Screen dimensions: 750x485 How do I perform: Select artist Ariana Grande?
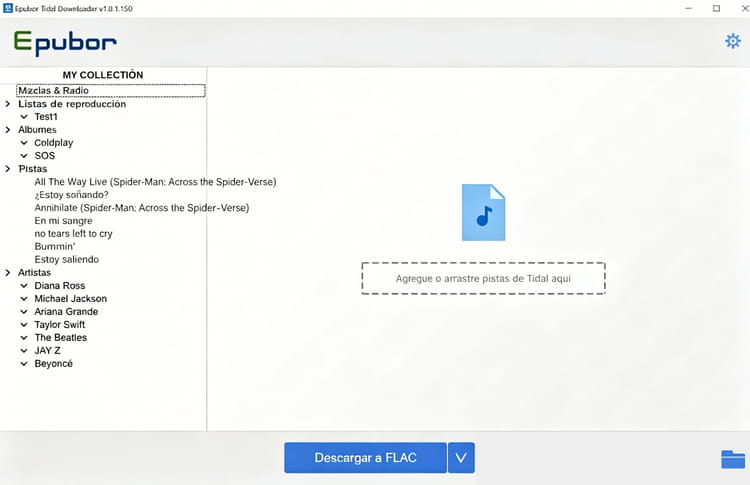coord(66,311)
